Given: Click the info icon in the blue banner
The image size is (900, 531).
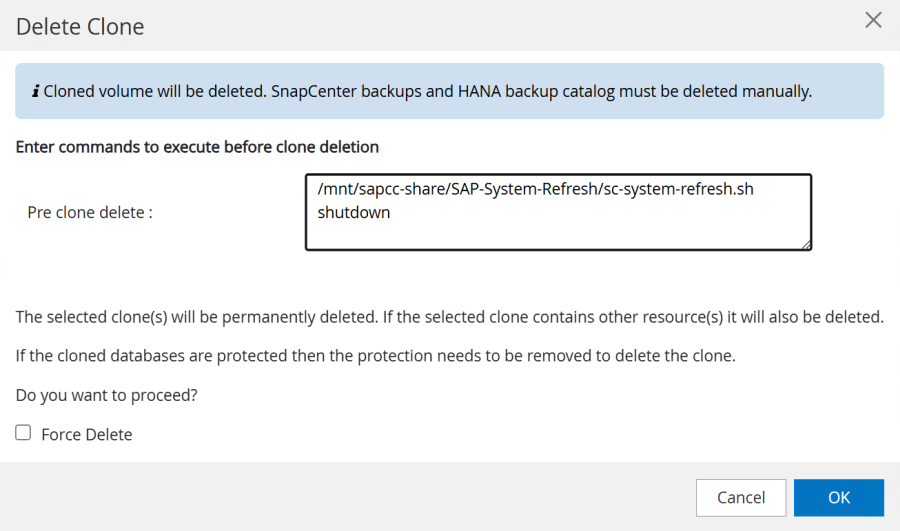Looking at the screenshot, I should (x=36, y=91).
